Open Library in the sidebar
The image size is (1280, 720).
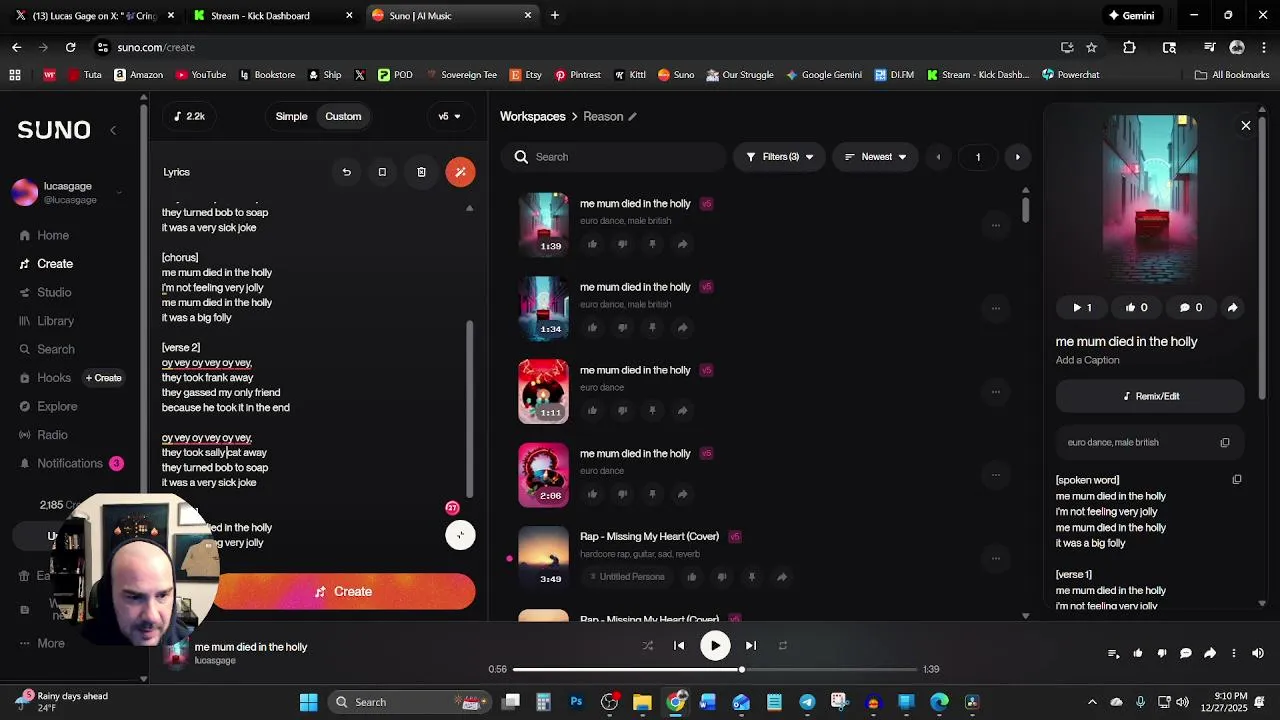[x=46, y=321]
